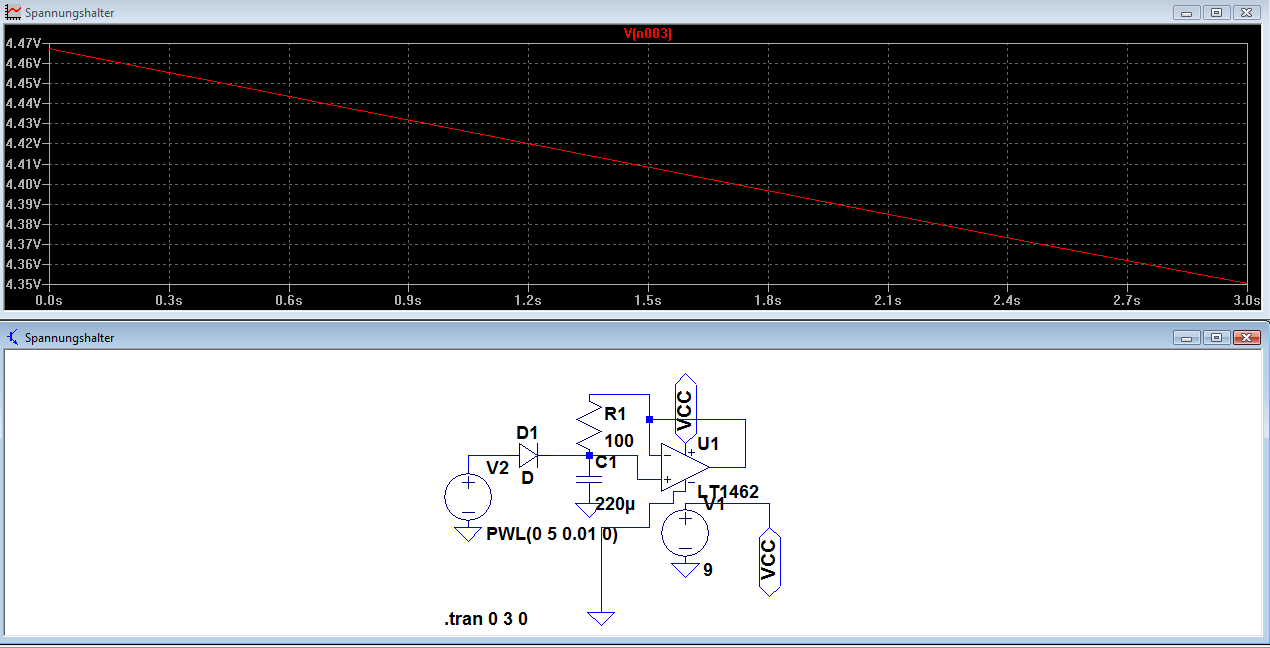Click the plot window icon in title bar
The width and height of the screenshot is (1270, 648).
coord(13,13)
